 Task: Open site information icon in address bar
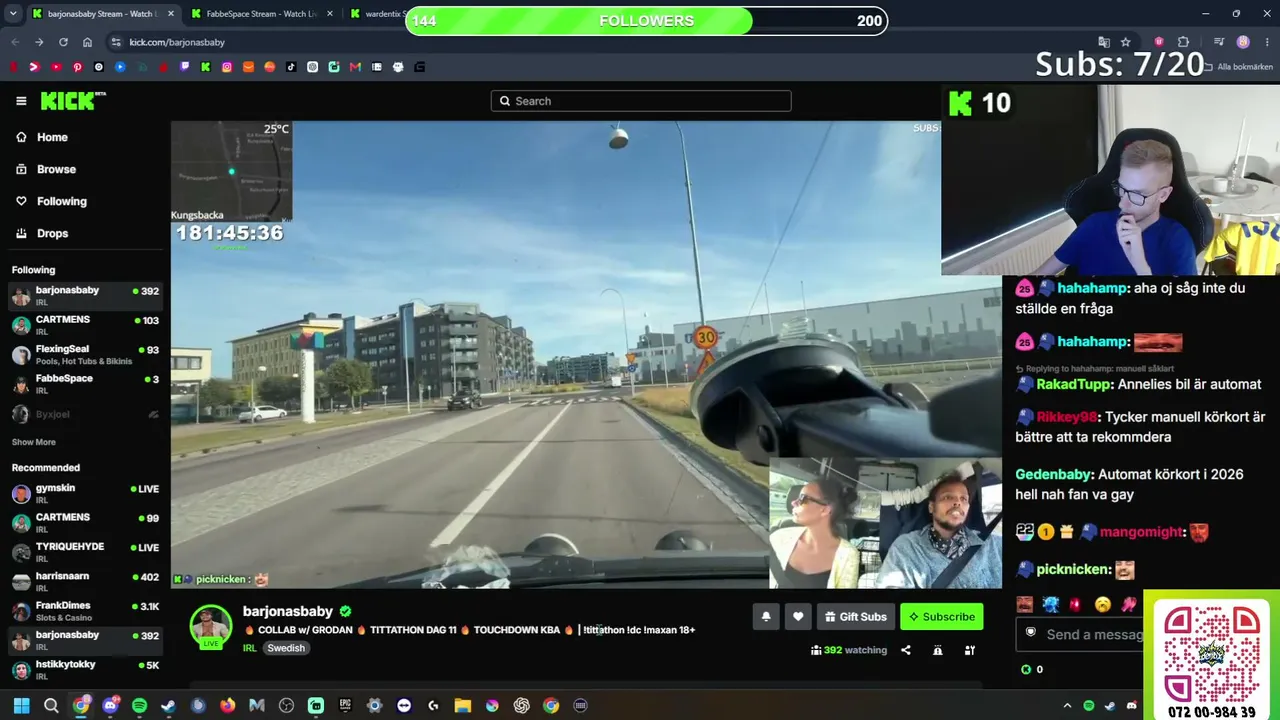click(x=116, y=42)
